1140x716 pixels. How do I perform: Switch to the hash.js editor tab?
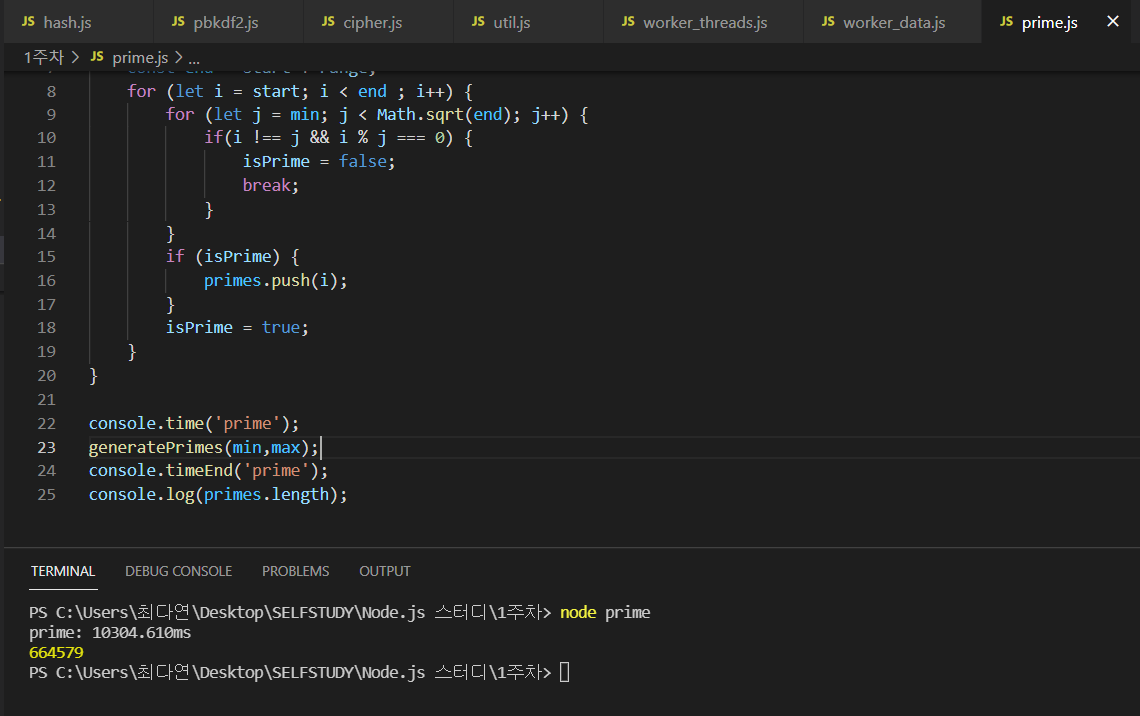pyautogui.click(x=79, y=22)
